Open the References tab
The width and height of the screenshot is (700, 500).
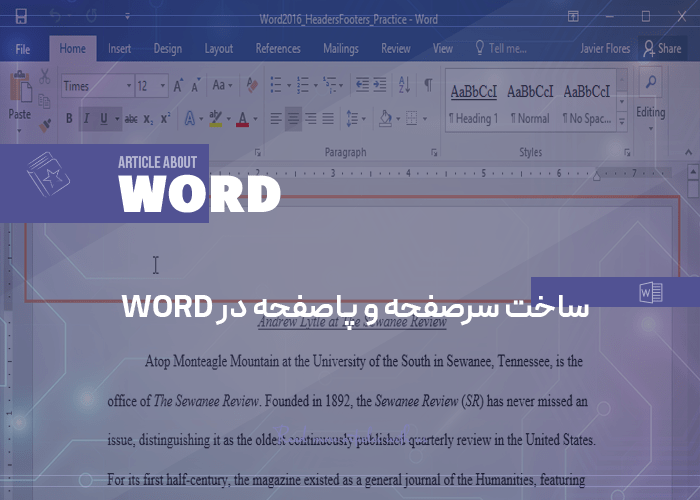pos(278,49)
